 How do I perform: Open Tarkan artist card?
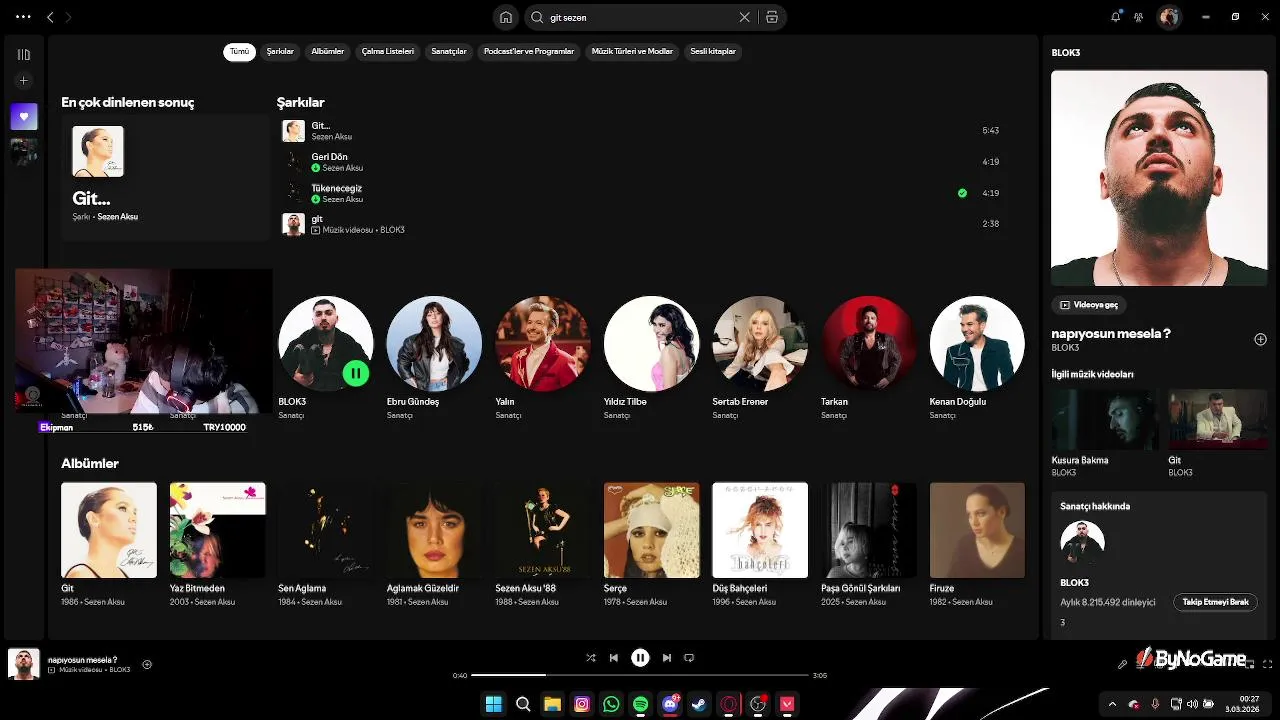pos(868,357)
